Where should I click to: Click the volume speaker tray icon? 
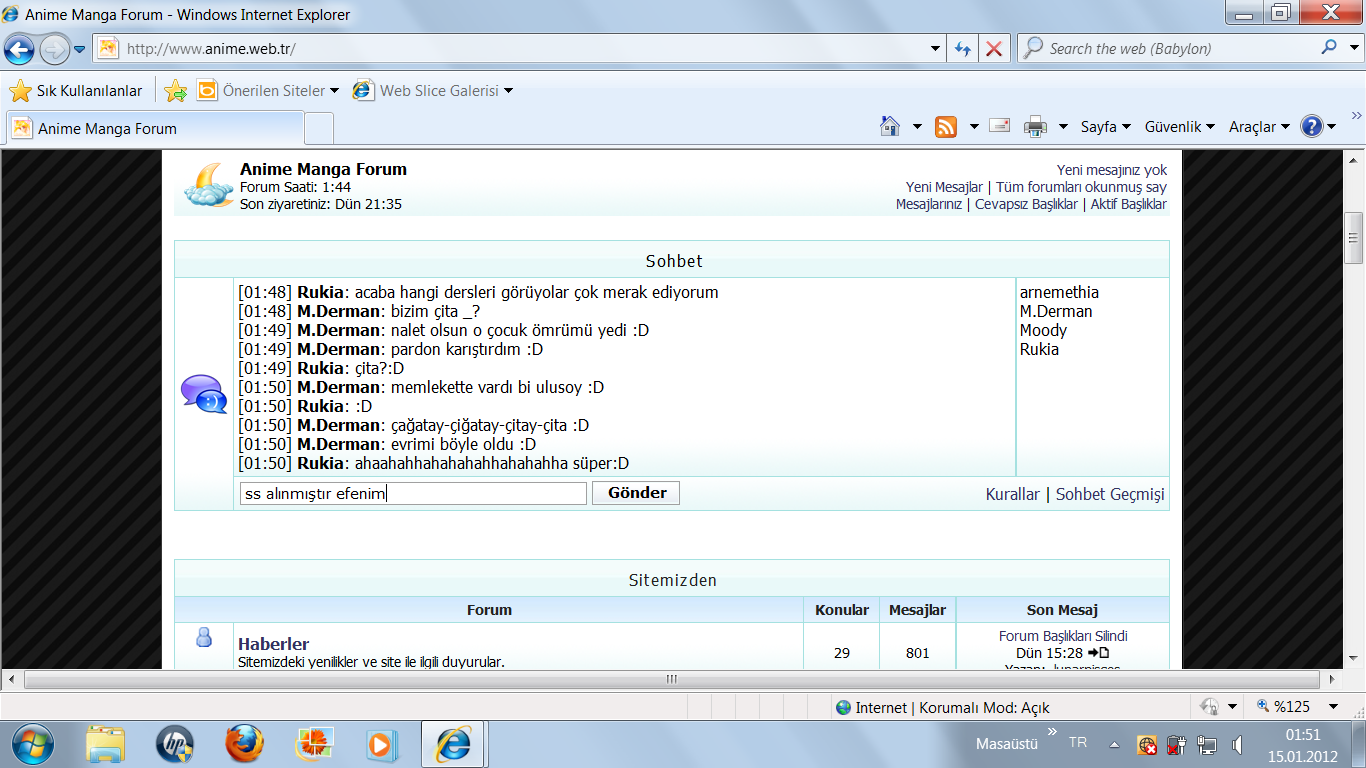coord(1237,745)
